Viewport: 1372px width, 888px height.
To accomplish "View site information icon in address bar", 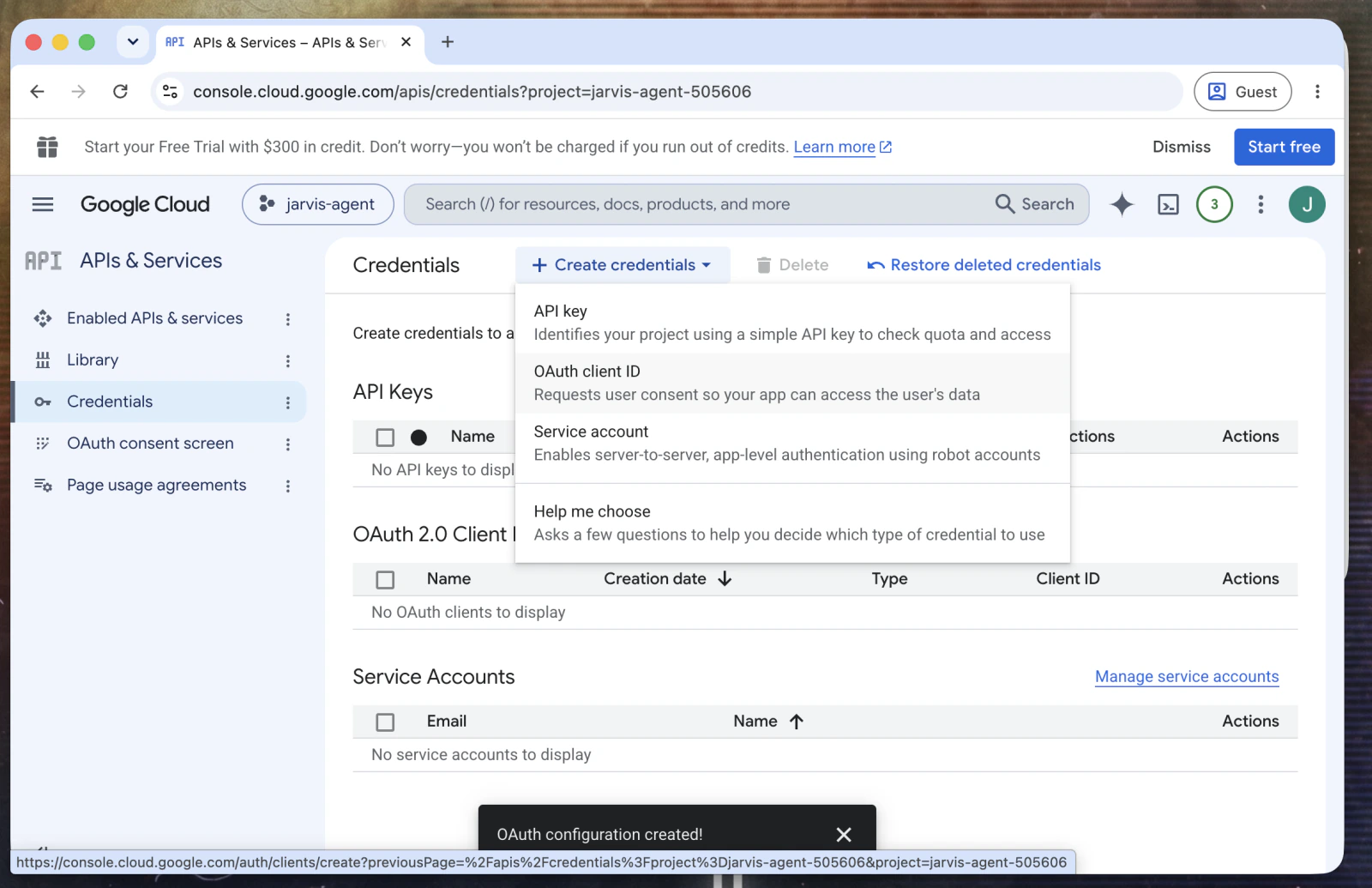I will (x=171, y=92).
